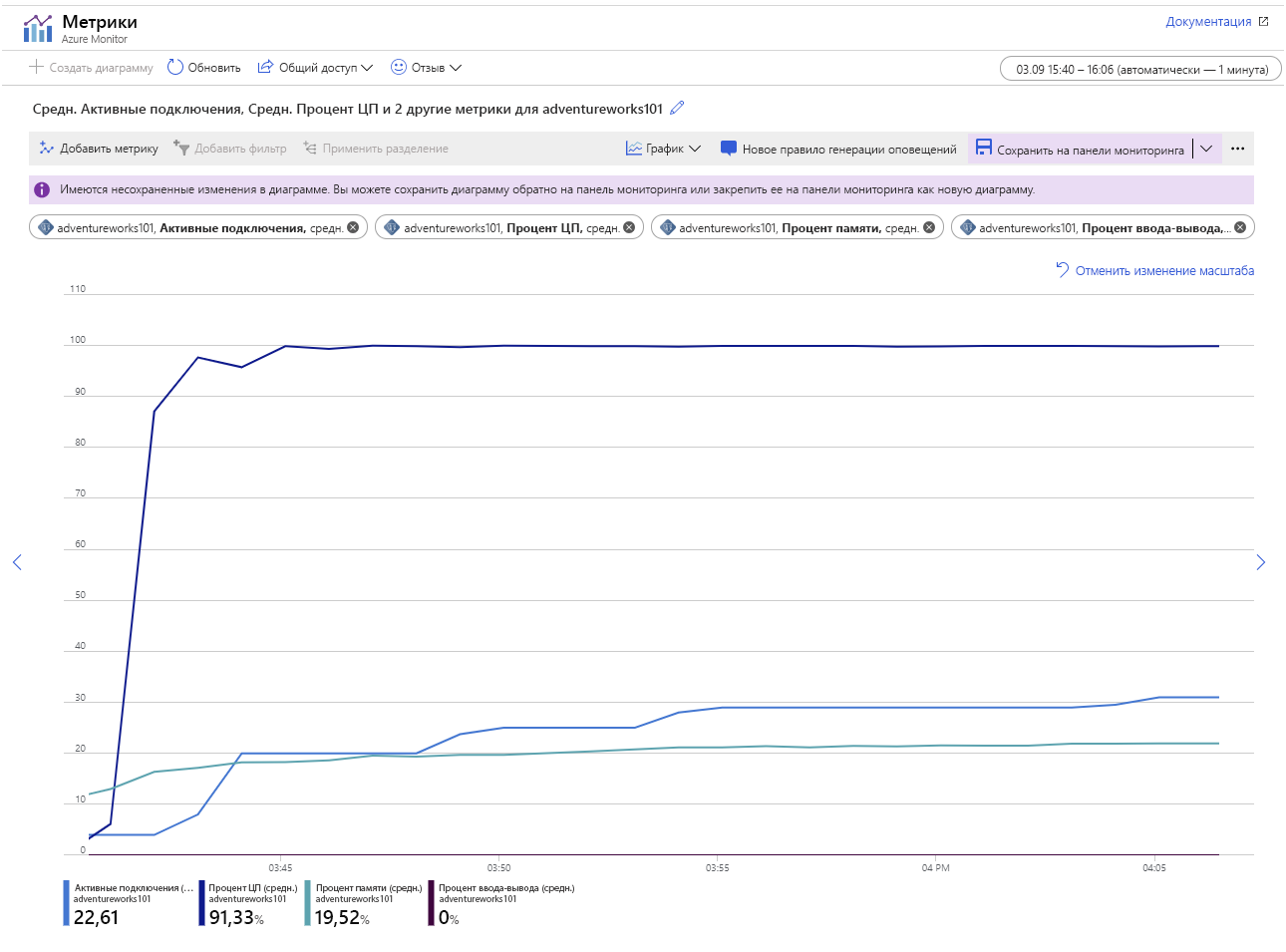
Task: Click the Обновить refresh icon
Action: coord(175,67)
